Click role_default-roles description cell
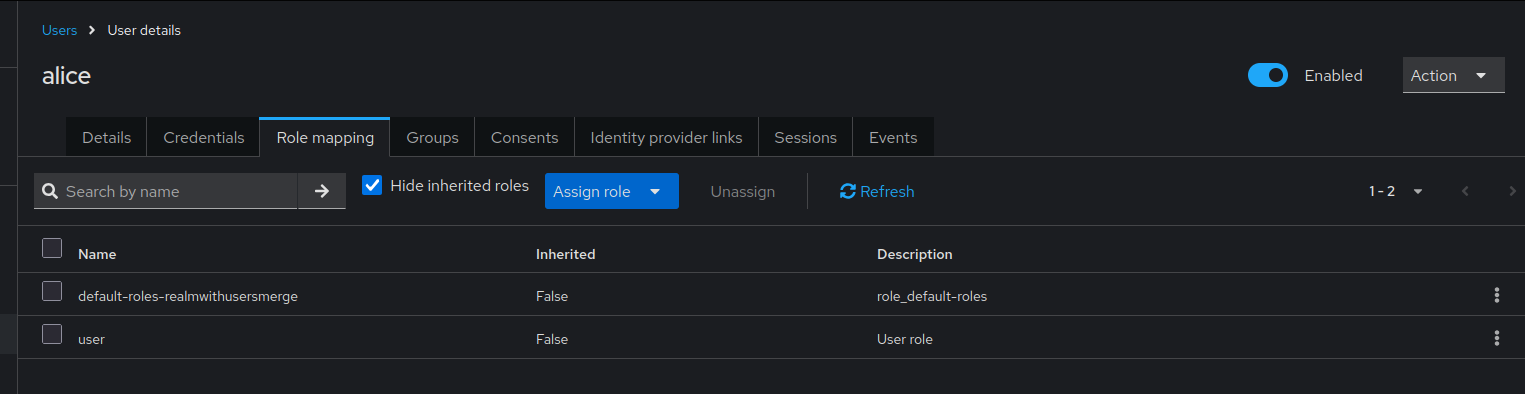This screenshot has width=1525, height=394. pyautogui.click(x=932, y=296)
